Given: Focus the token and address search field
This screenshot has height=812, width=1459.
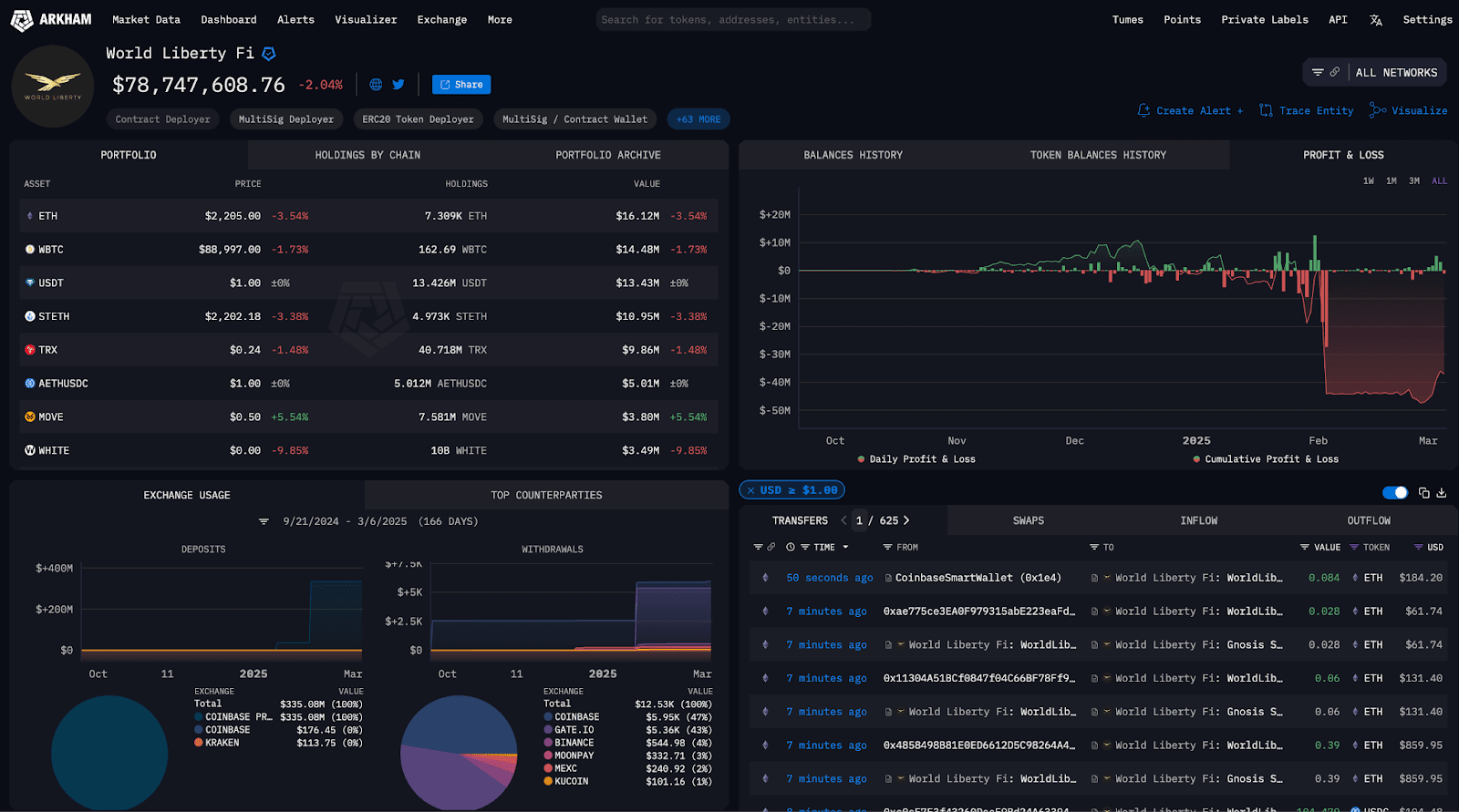Looking at the screenshot, I should pos(733,20).
